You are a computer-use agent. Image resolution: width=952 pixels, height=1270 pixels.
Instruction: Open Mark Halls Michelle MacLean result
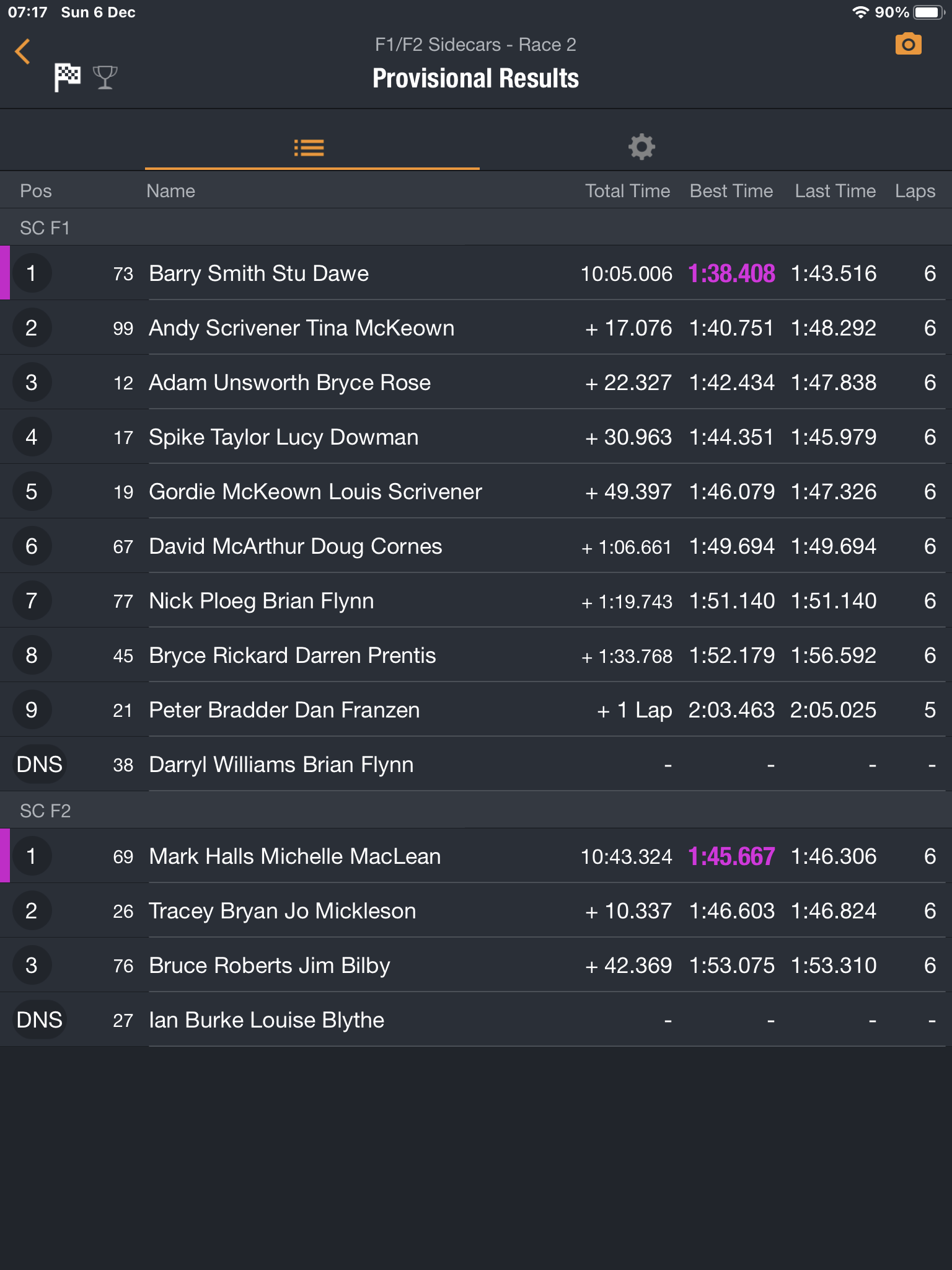pos(294,856)
